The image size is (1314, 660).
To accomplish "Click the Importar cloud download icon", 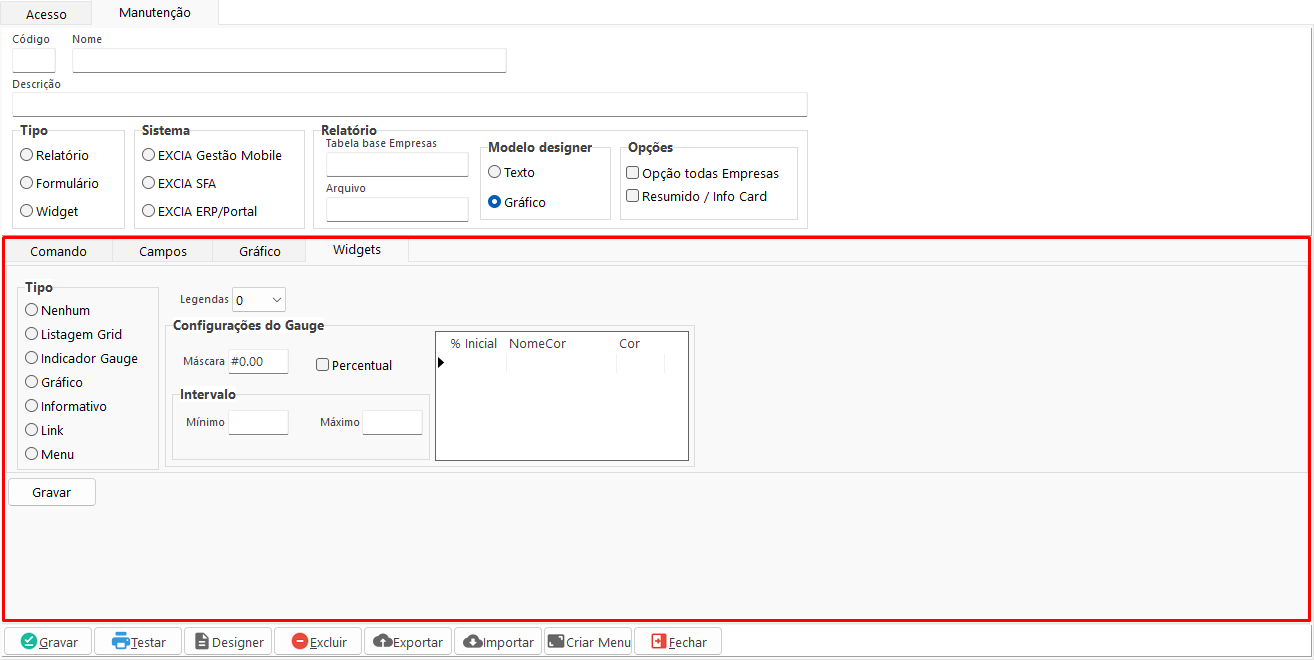I will pos(473,642).
